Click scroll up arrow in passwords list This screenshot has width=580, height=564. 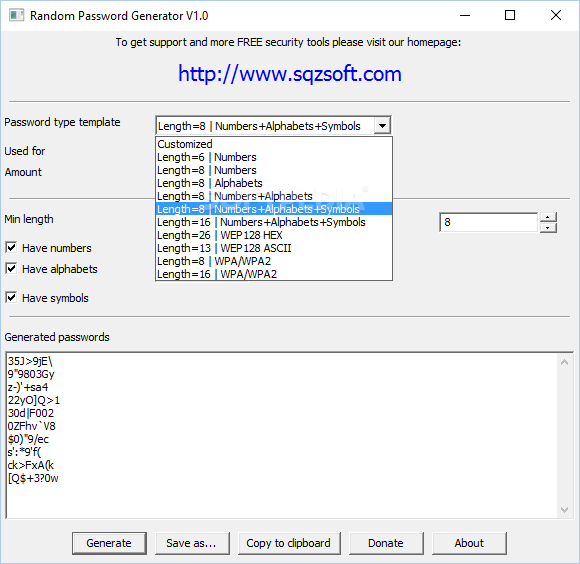click(x=564, y=362)
